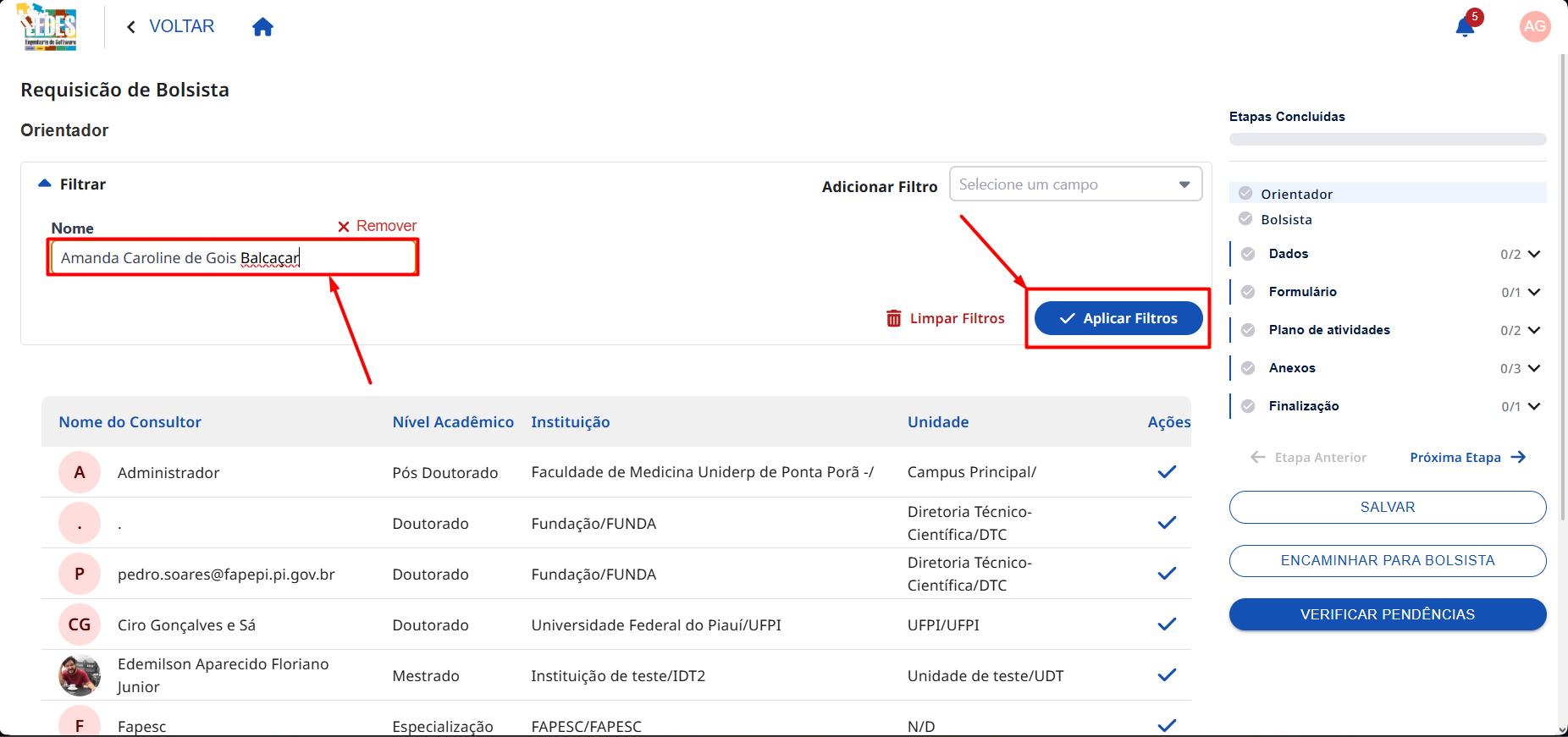Select Edemilson Aparecido Floriano Junior checkmark
This screenshot has width=1568, height=737.
1167,675
